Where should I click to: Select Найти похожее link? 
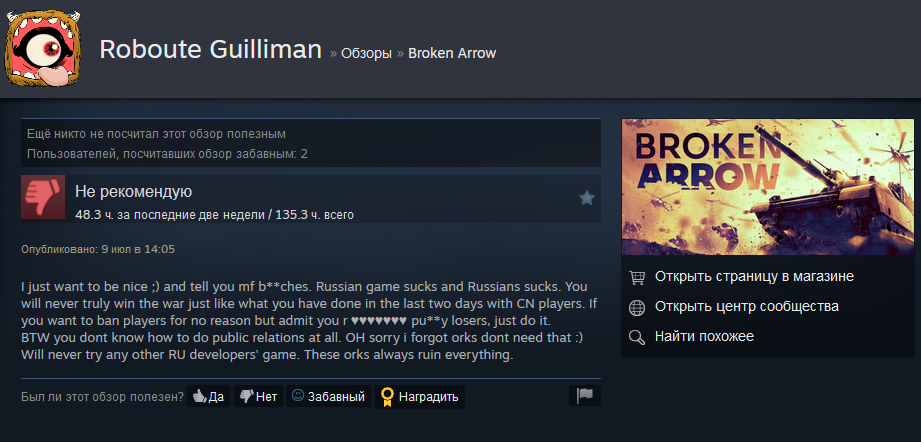click(x=704, y=336)
